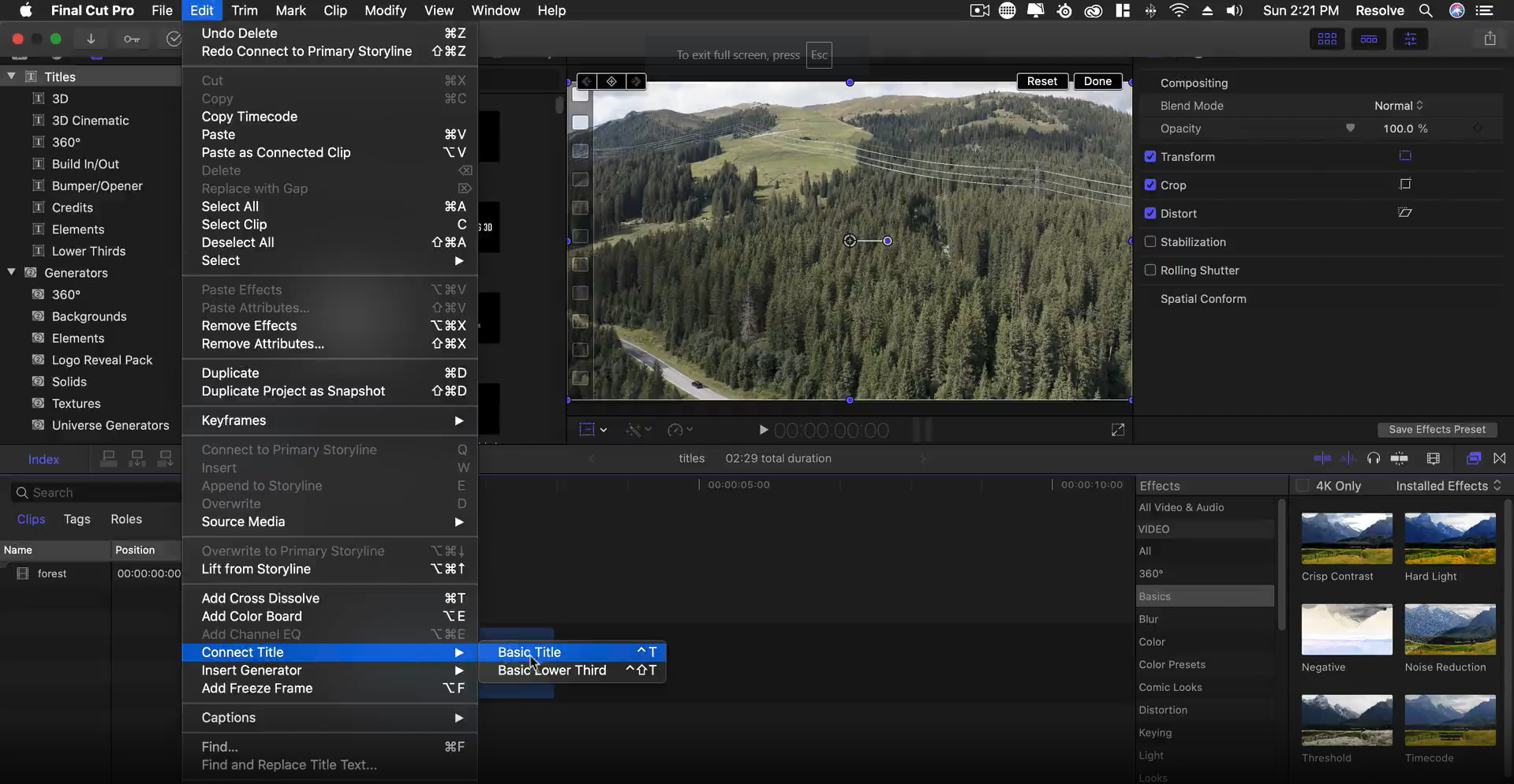Select Undo Delete in Edit menu
1514x784 pixels.
coord(330,33)
